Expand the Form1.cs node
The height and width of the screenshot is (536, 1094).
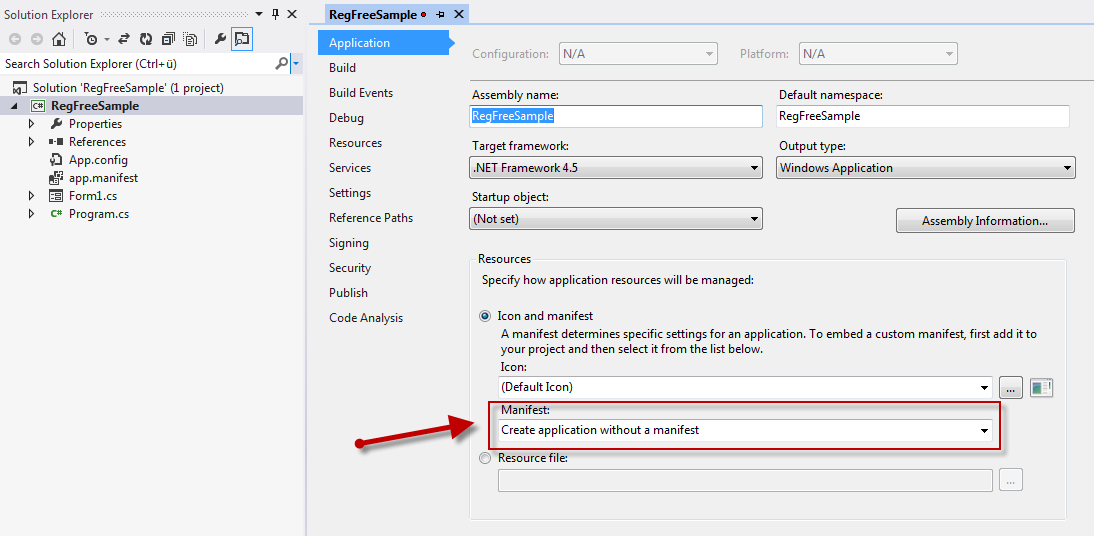tap(31, 195)
